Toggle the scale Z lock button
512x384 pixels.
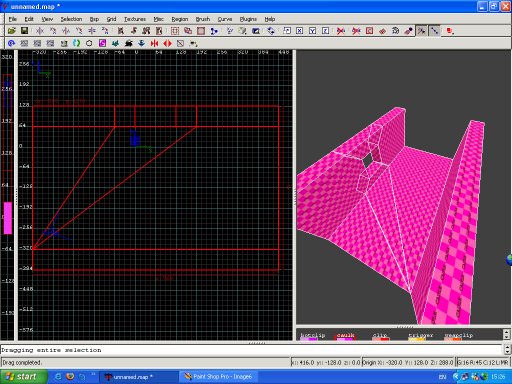coord(326,31)
